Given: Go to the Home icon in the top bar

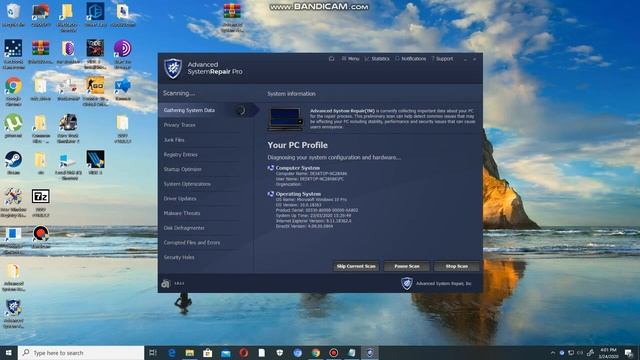Looking at the screenshot, I should coord(331,59).
